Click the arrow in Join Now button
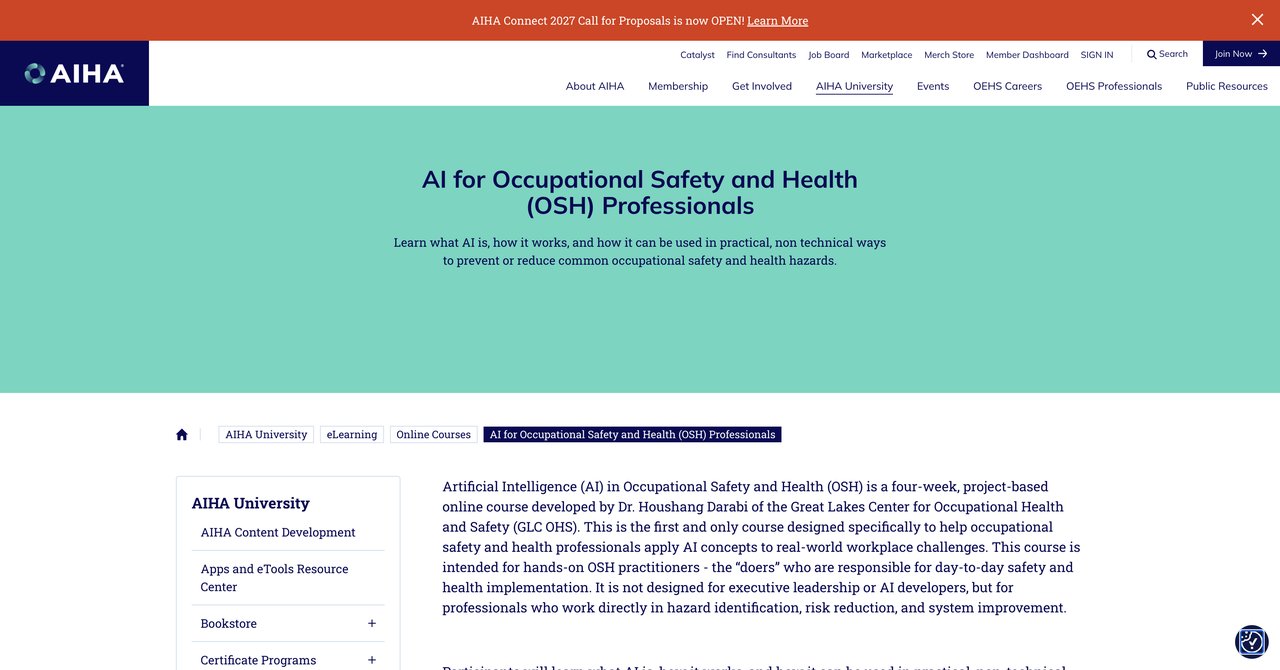The height and width of the screenshot is (670, 1280). [x=1263, y=54]
